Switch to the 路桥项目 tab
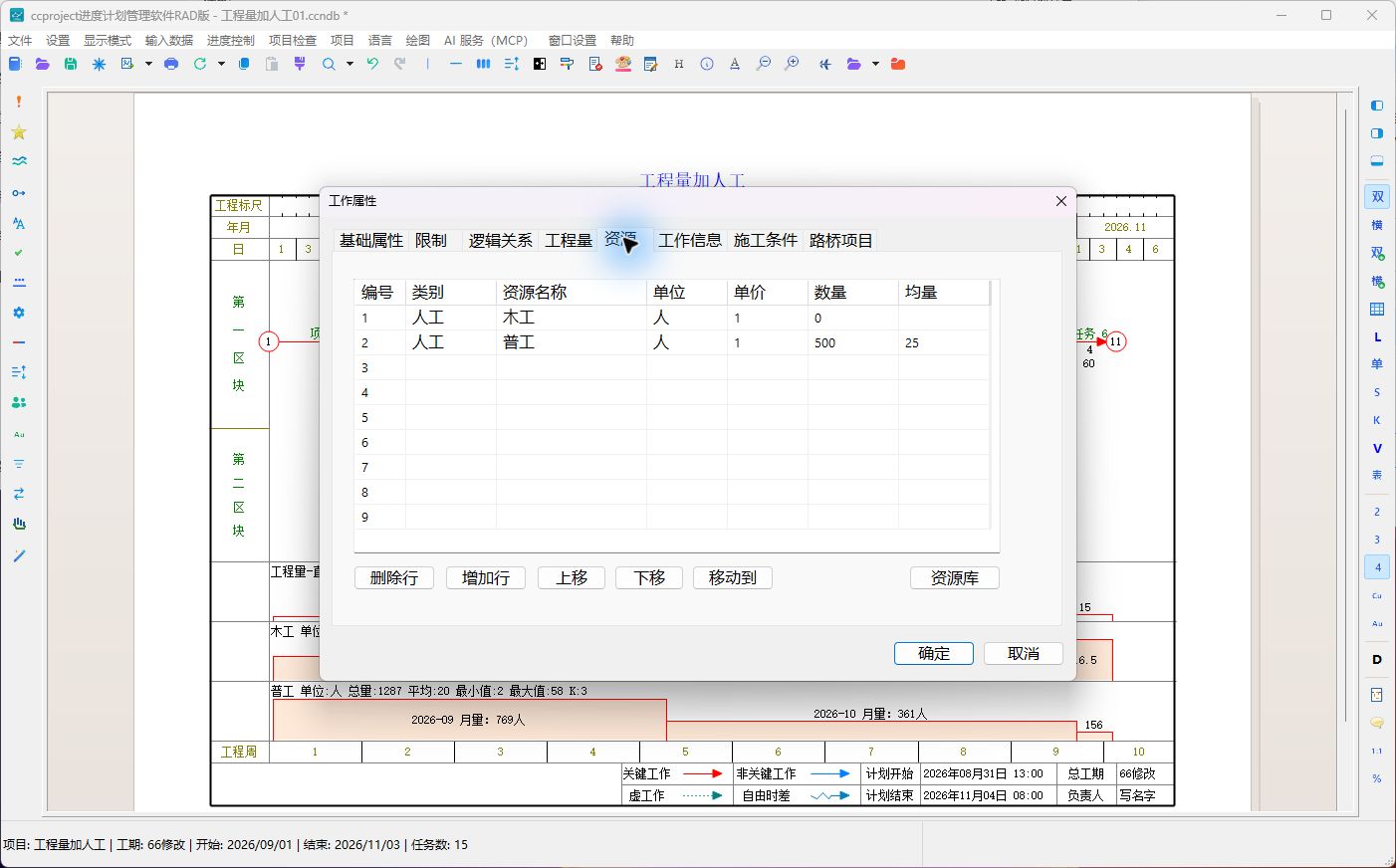Screen dimensions: 1396x868 click(x=841, y=240)
